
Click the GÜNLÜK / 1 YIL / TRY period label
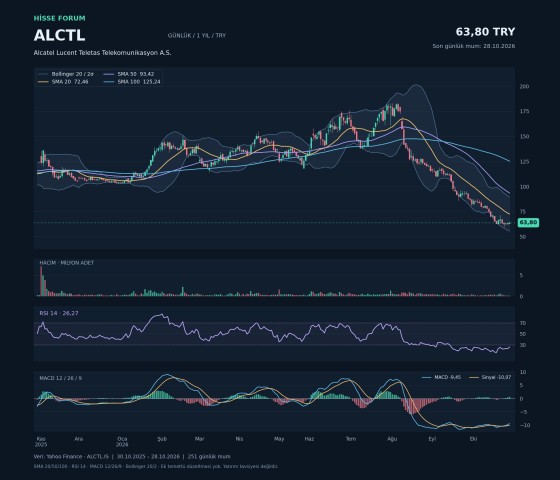tap(197, 36)
